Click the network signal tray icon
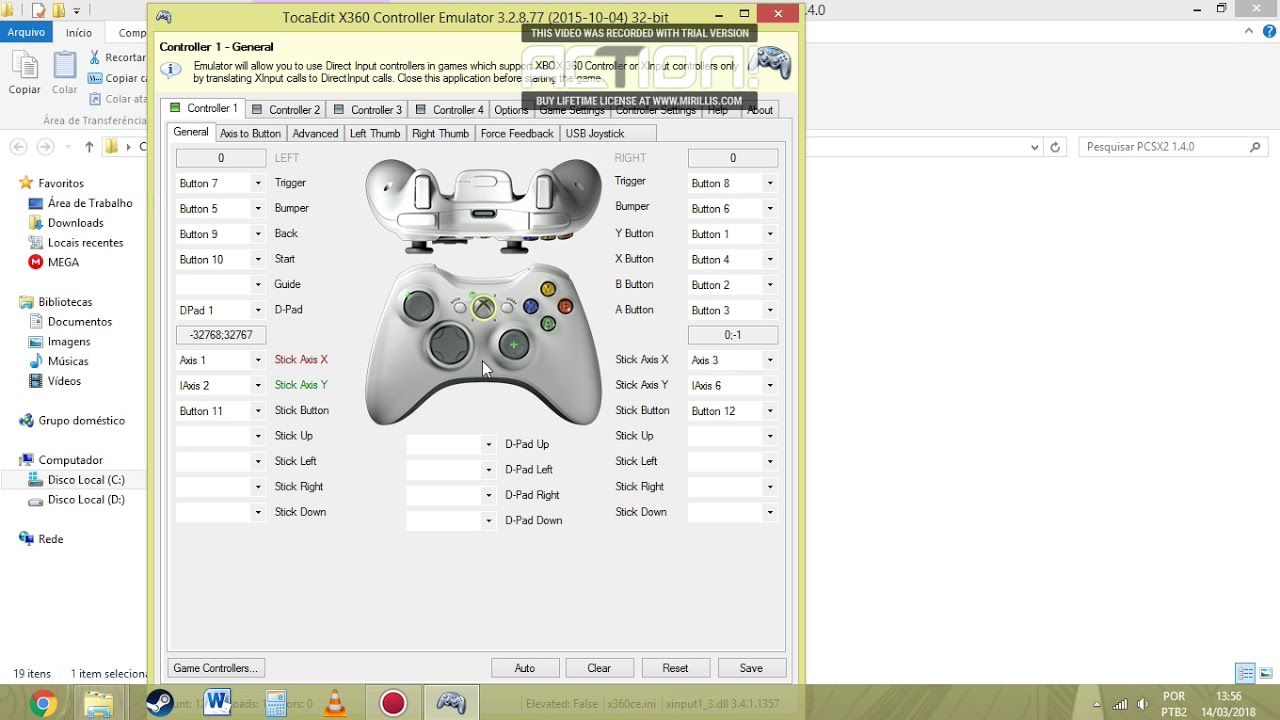The image size is (1280, 720). [1120, 704]
